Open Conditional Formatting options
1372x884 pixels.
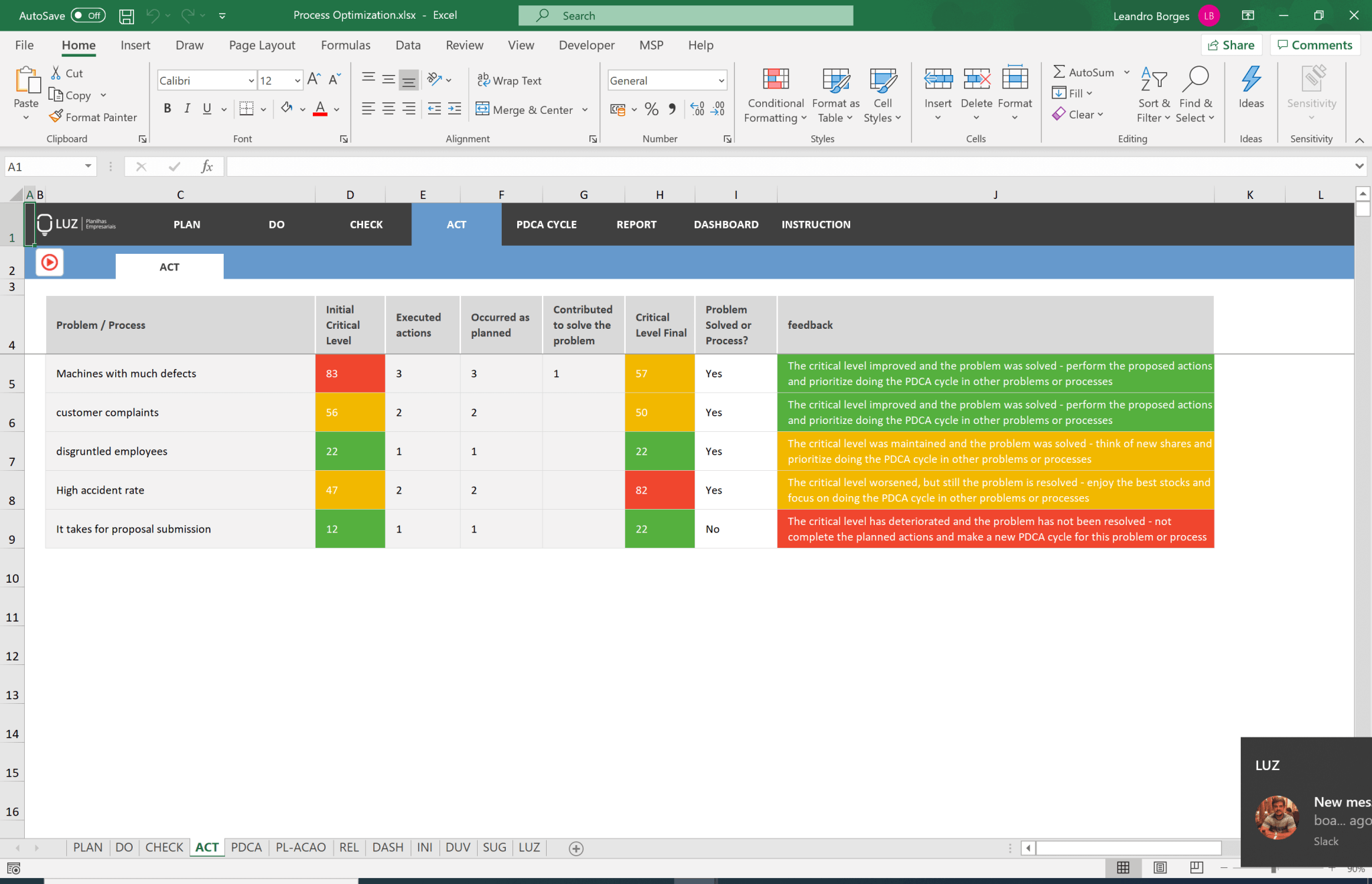pyautogui.click(x=774, y=94)
